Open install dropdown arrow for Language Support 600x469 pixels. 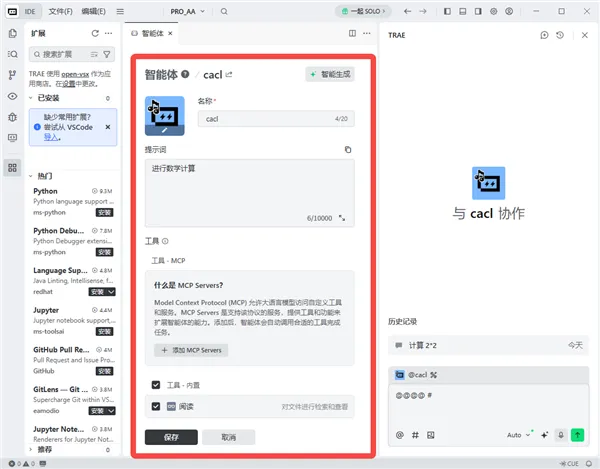(x=111, y=292)
